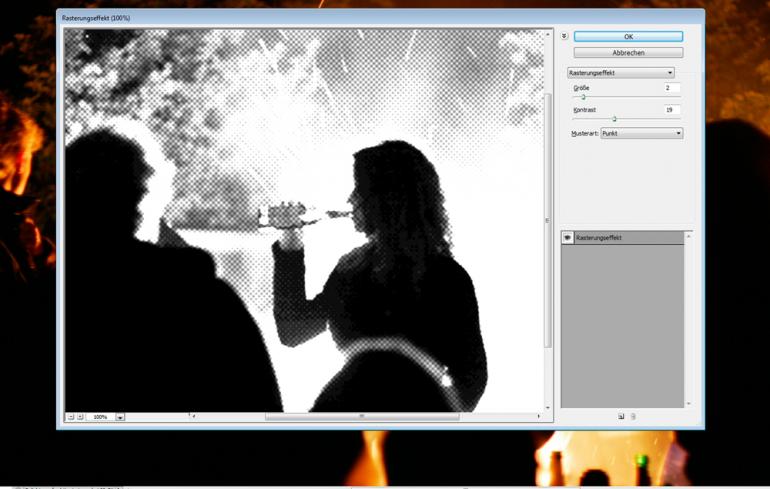The height and width of the screenshot is (489, 770).
Task: Click the OK button
Action: pos(628,37)
